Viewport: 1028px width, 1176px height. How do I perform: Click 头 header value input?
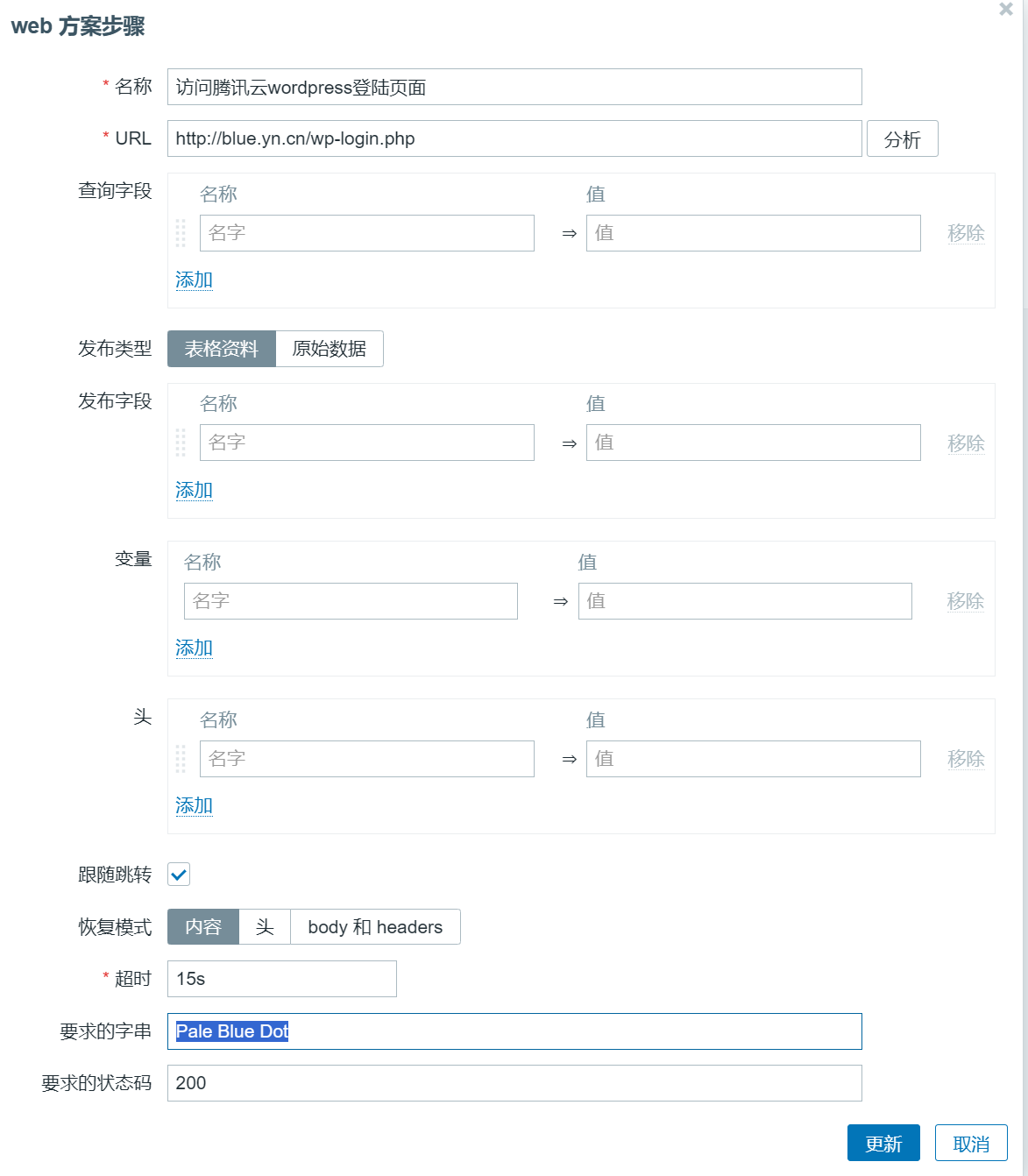(x=753, y=759)
